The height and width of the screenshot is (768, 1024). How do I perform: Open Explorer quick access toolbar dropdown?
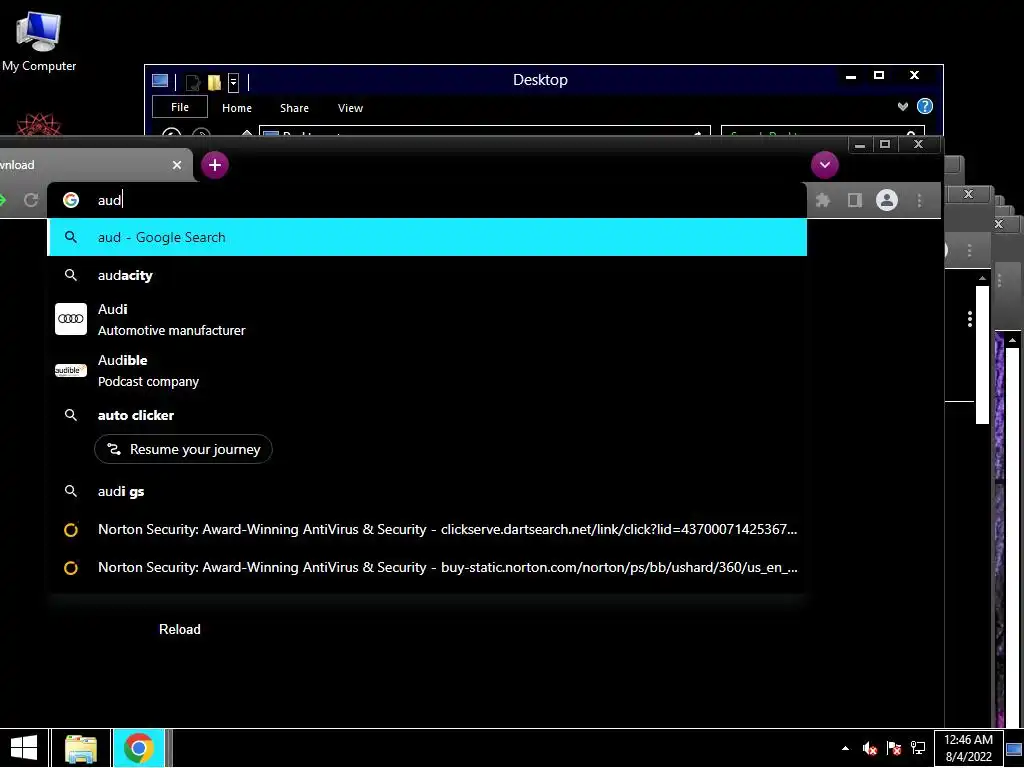pyautogui.click(x=233, y=82)
